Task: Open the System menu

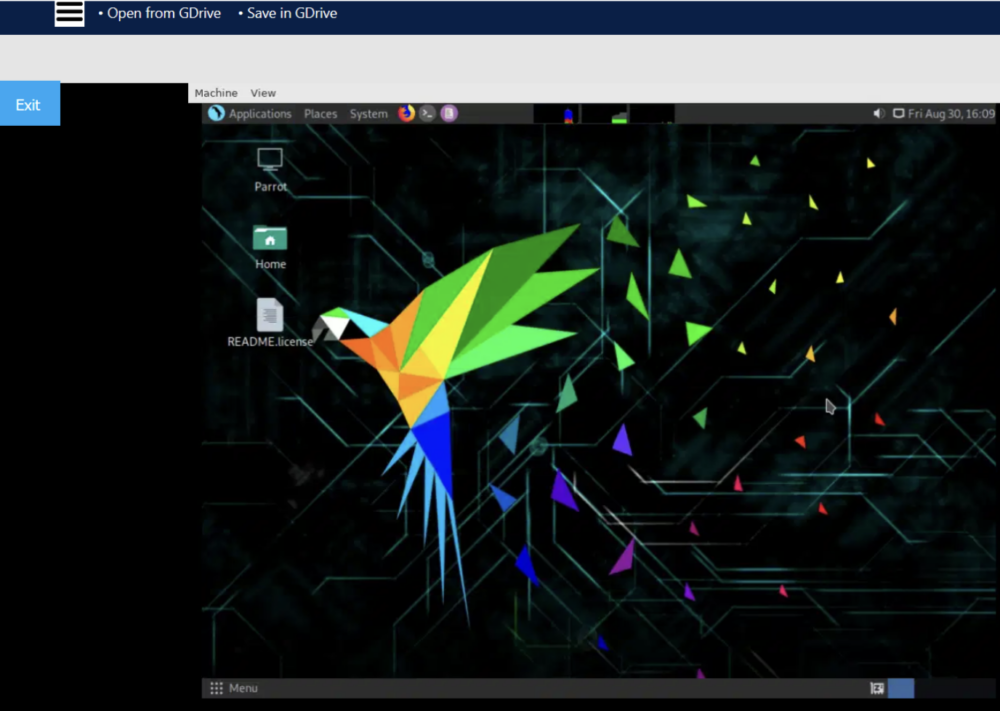Action: click(368, 114)
